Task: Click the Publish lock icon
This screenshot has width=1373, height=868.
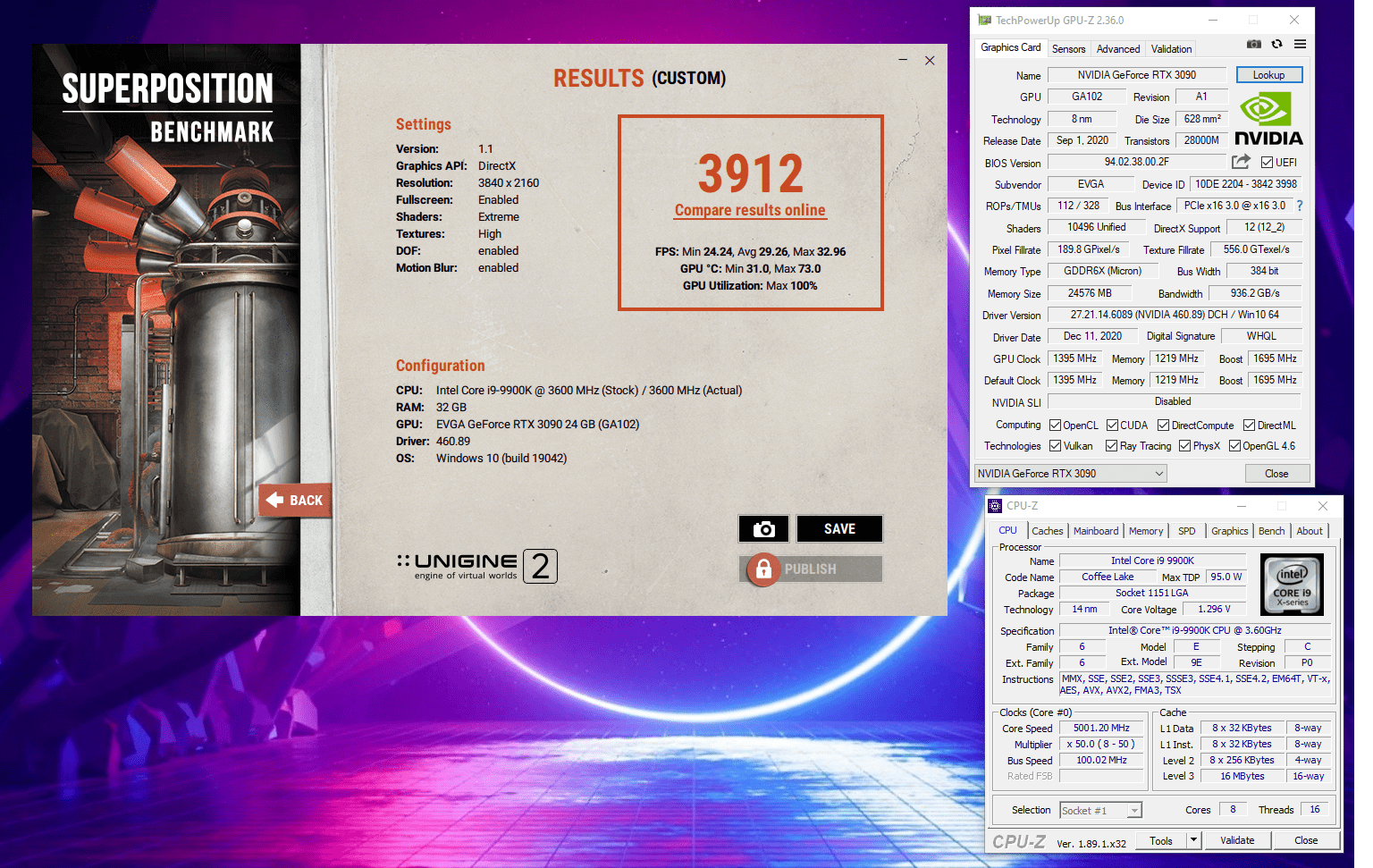Action: coord(763,569)
